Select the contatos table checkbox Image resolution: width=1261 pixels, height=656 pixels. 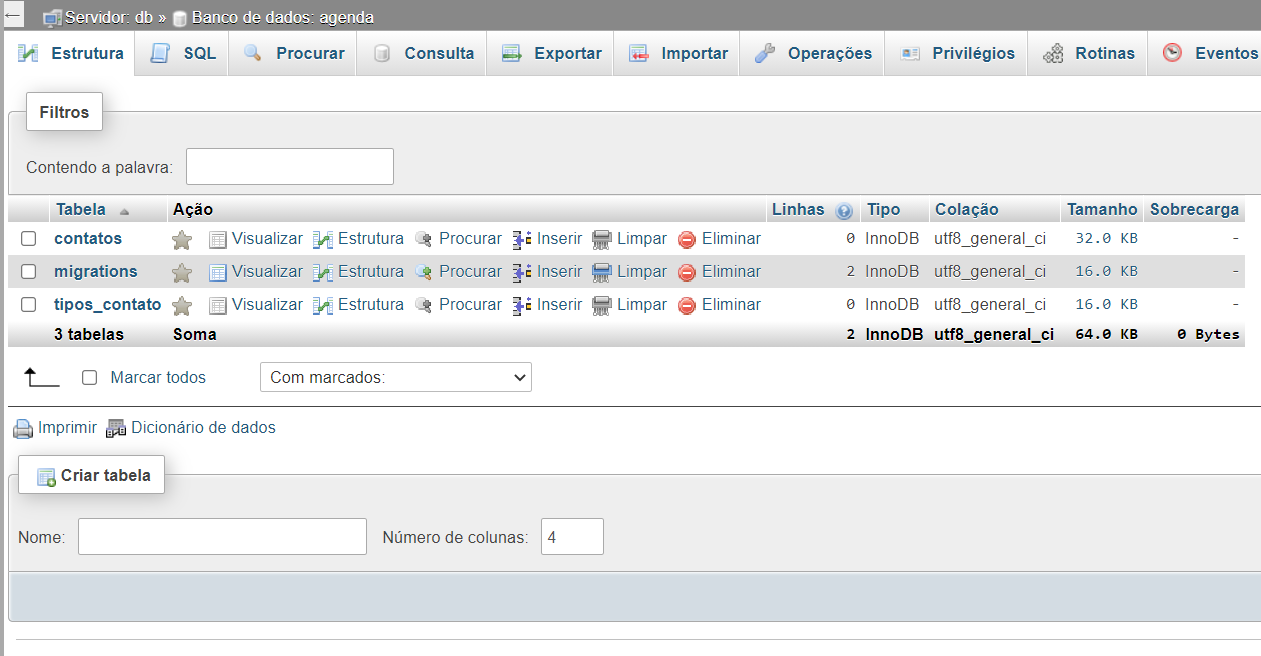(29, 239)
